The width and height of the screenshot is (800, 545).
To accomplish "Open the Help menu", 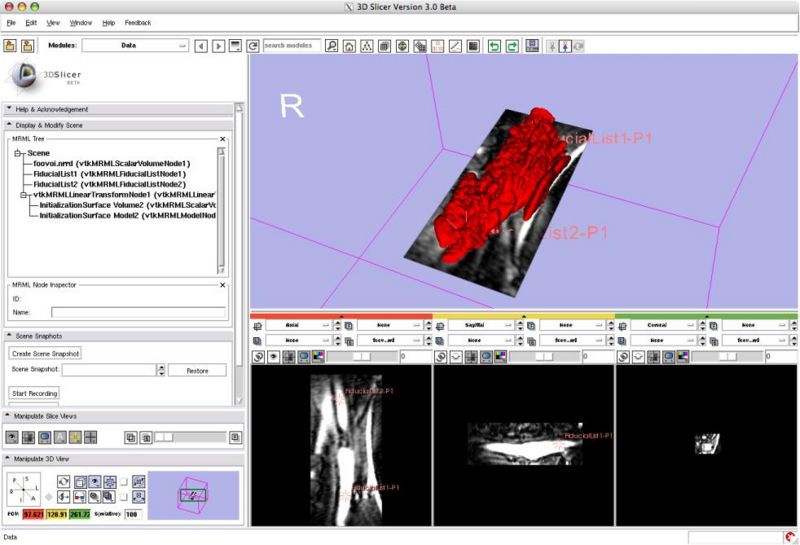I will pos(109,23).
